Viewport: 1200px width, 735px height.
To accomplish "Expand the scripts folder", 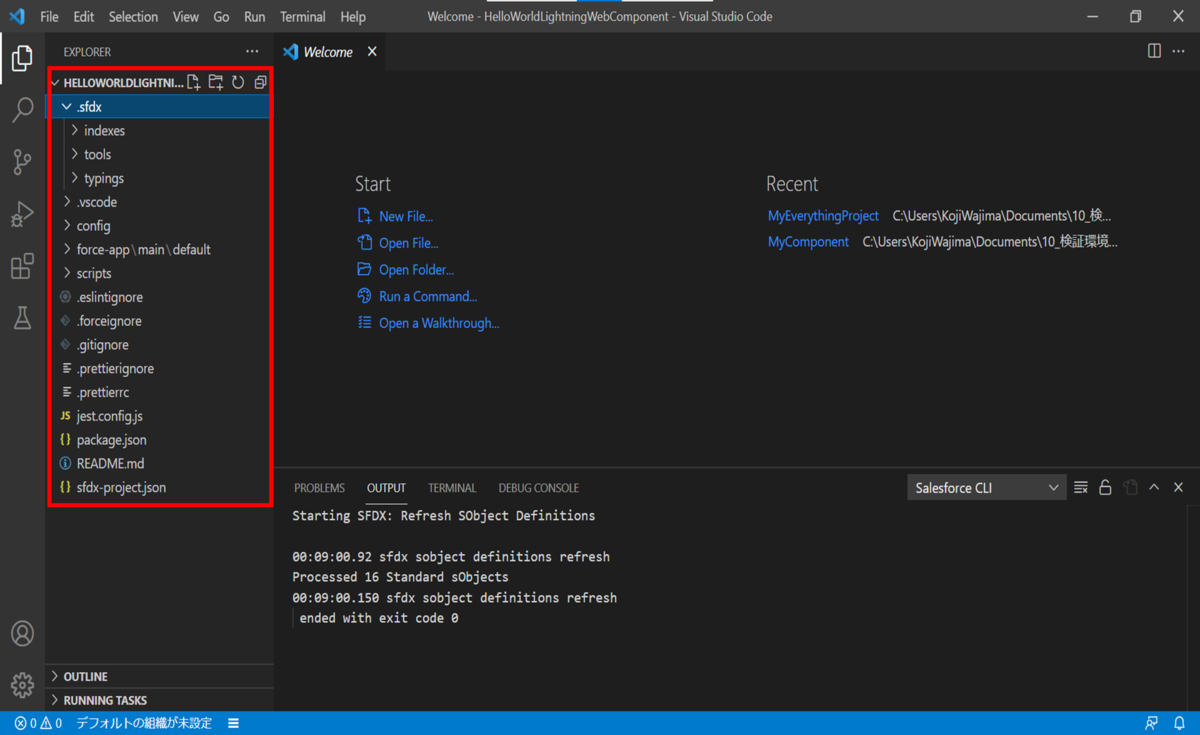I will point(159,273).
